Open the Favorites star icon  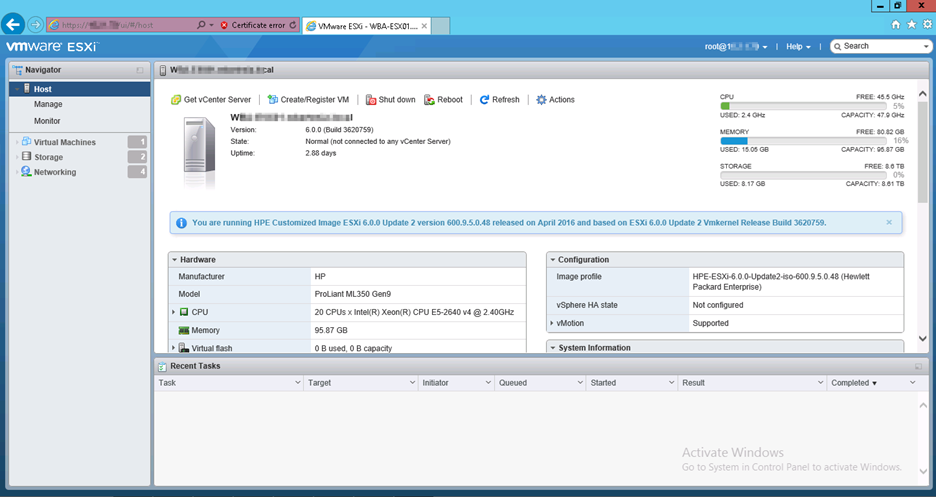[x=912, y=24]
